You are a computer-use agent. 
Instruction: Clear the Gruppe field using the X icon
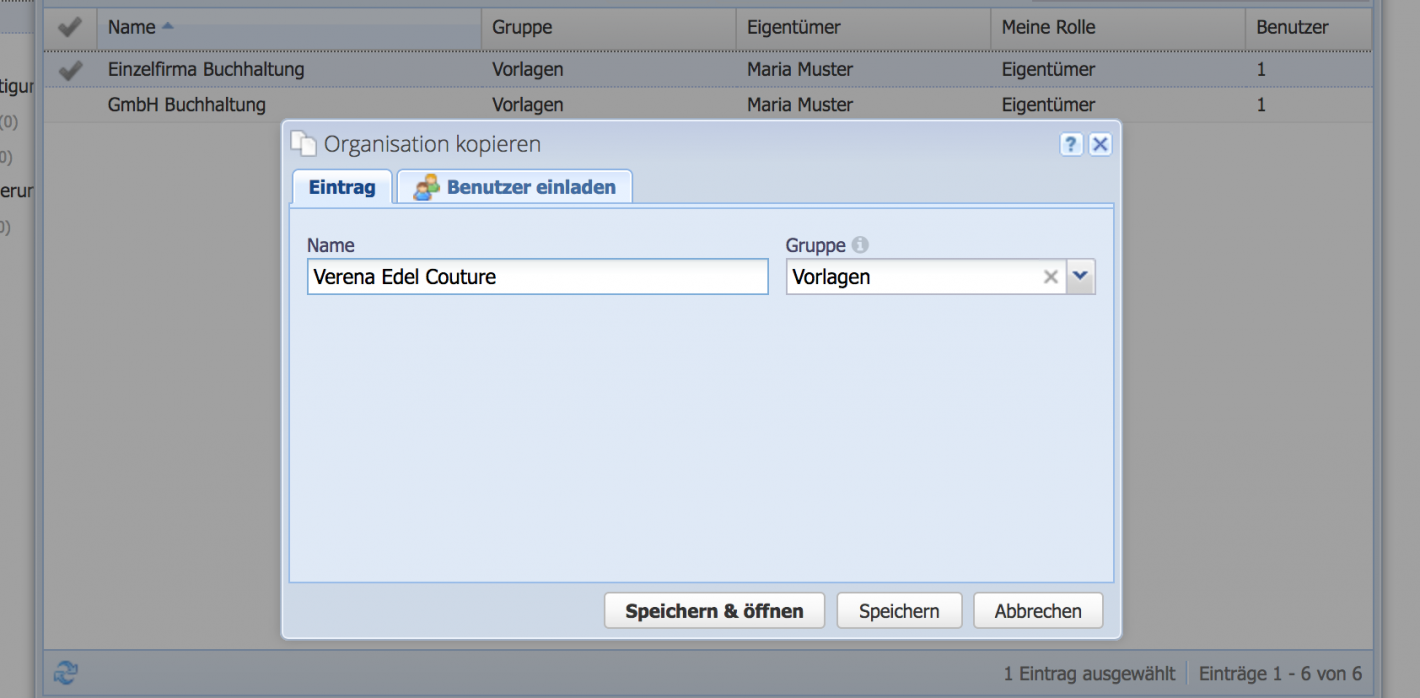pos(1050,277)
